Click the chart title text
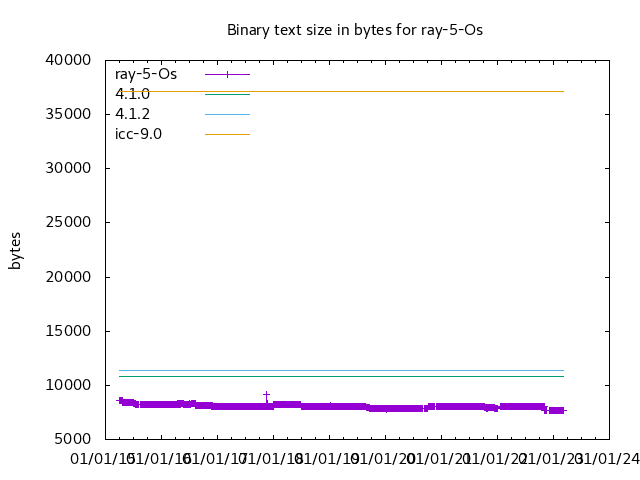Screen dimensions: 640x480 tap(355, 30)
